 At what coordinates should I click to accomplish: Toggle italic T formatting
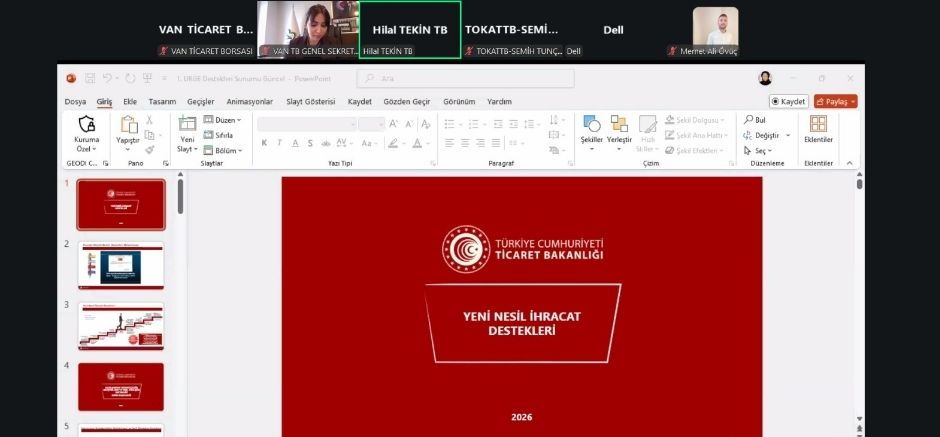pyautogui.click(x=279, y=143)
